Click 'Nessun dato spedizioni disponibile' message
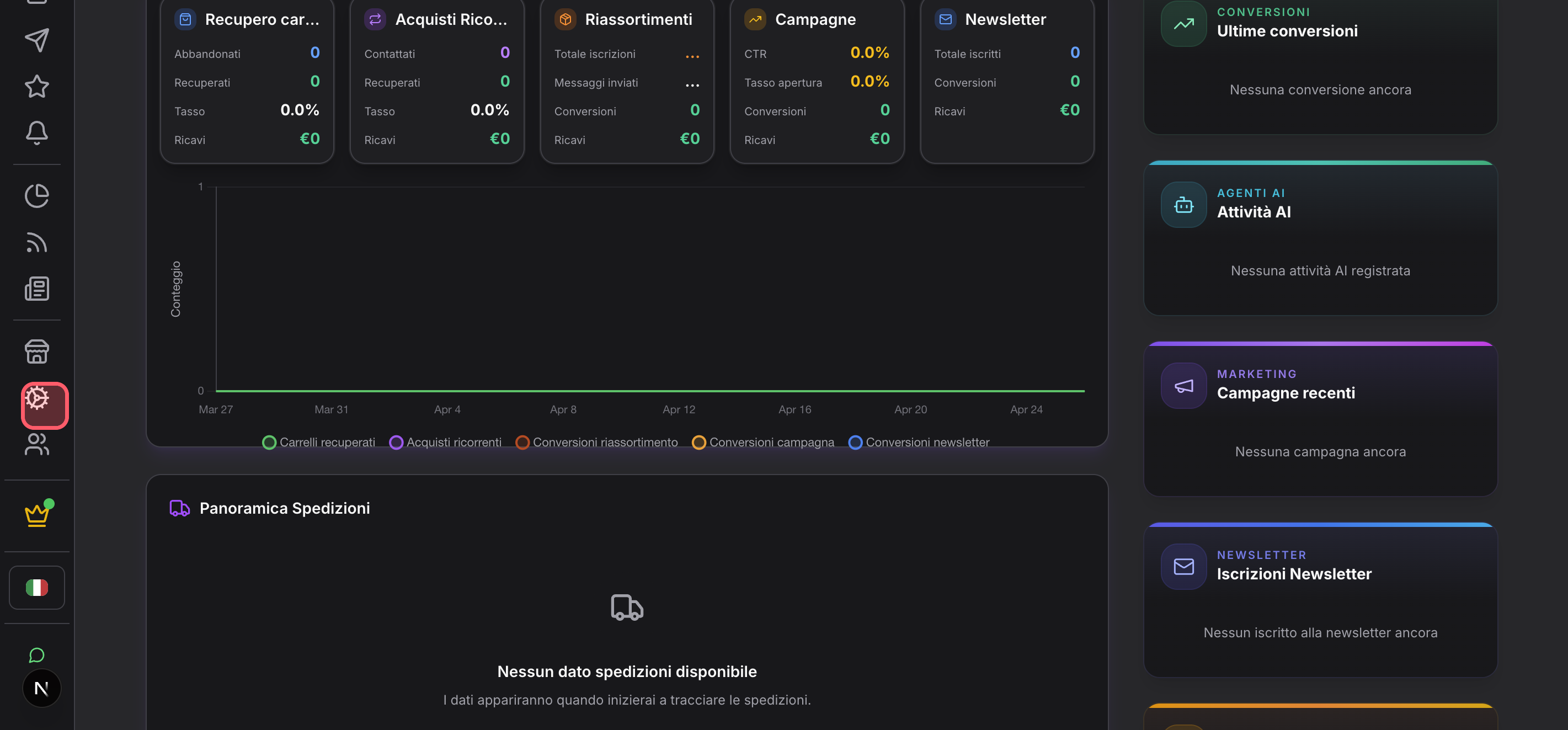Viewport: 1568px width, 730px height. point(627,672)
